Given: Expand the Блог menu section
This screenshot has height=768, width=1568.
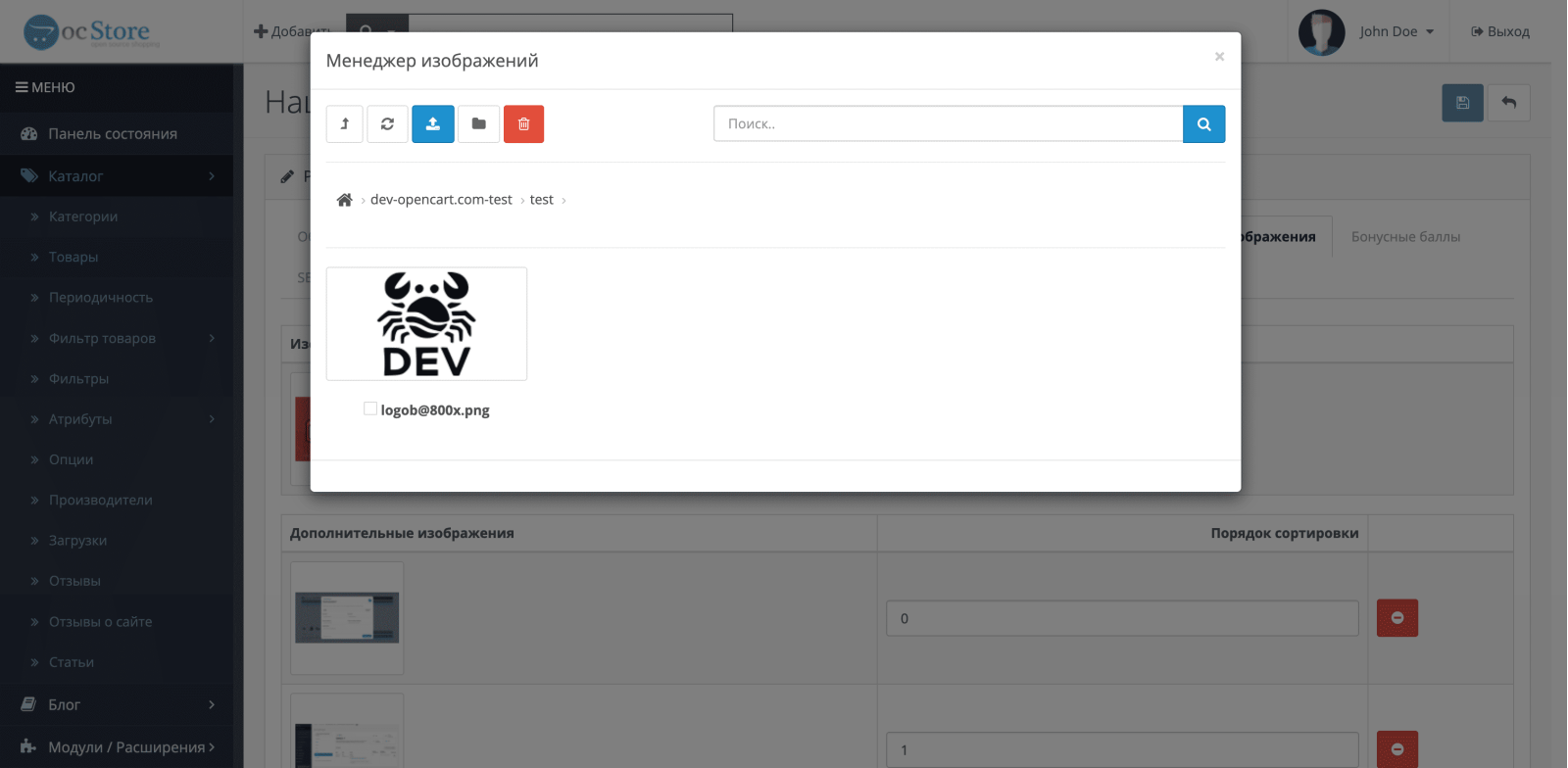Looking at the screenshot, I should (x=117, y=704).
